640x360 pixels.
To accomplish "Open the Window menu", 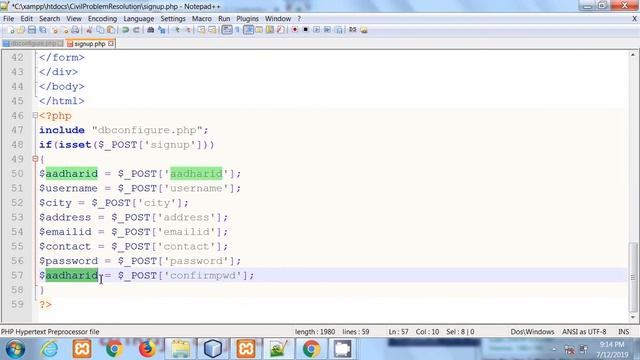I will coord(278,19).
